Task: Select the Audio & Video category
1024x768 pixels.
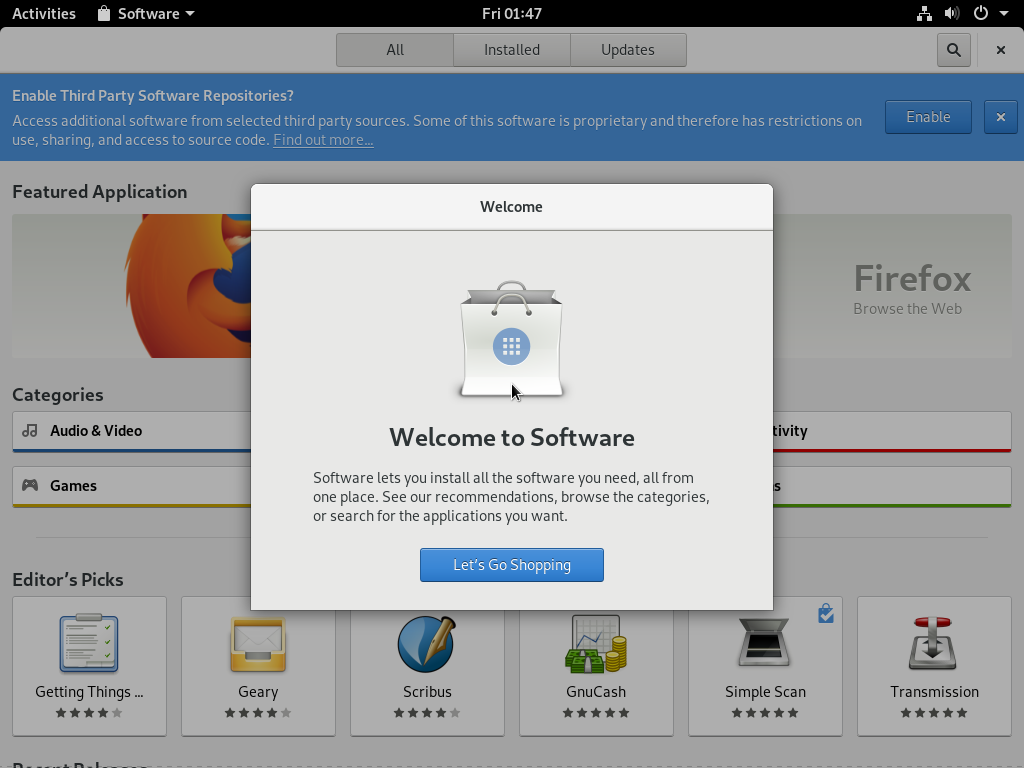Action: (x=131, y=431)
